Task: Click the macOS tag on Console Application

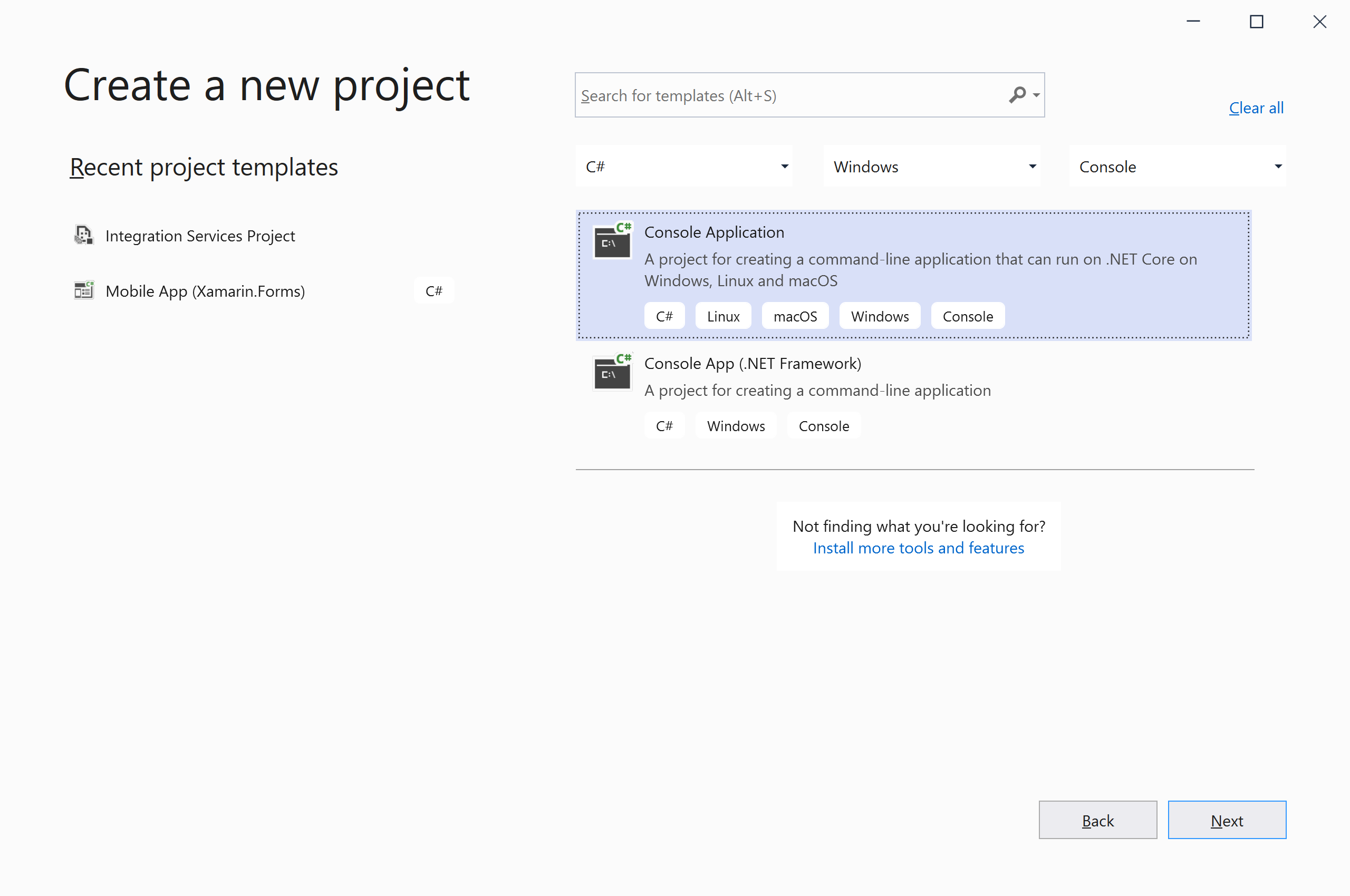Action: (795, 316)
